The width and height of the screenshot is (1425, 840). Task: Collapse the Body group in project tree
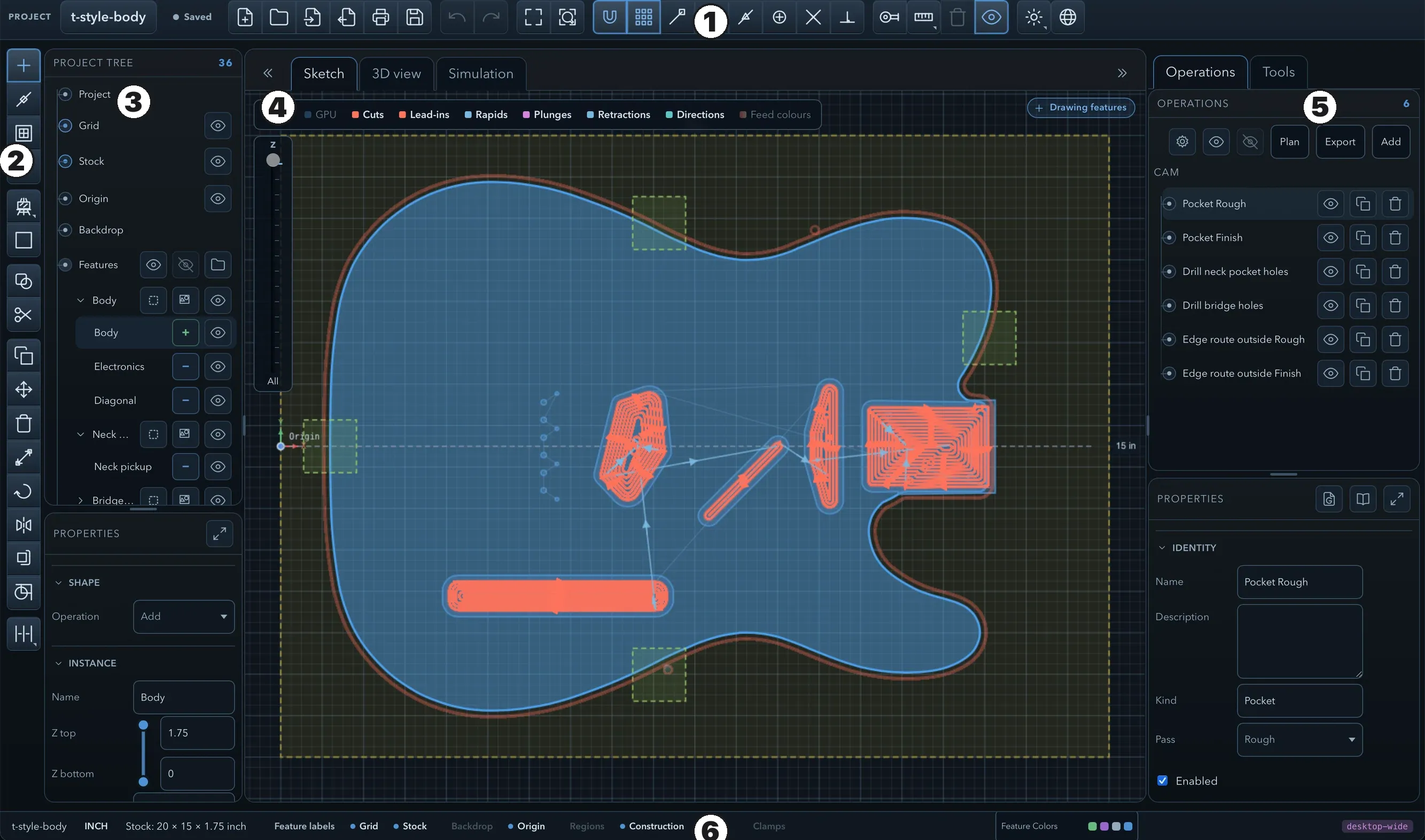coord(80,300)
